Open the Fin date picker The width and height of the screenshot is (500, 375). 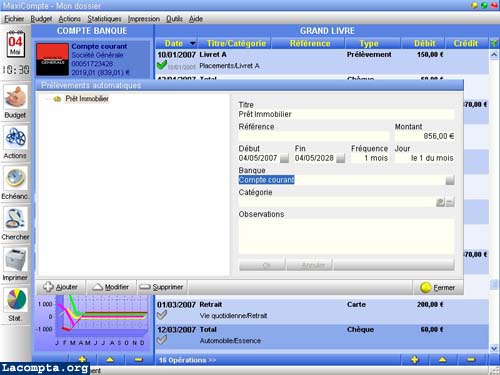pos(341,158)
